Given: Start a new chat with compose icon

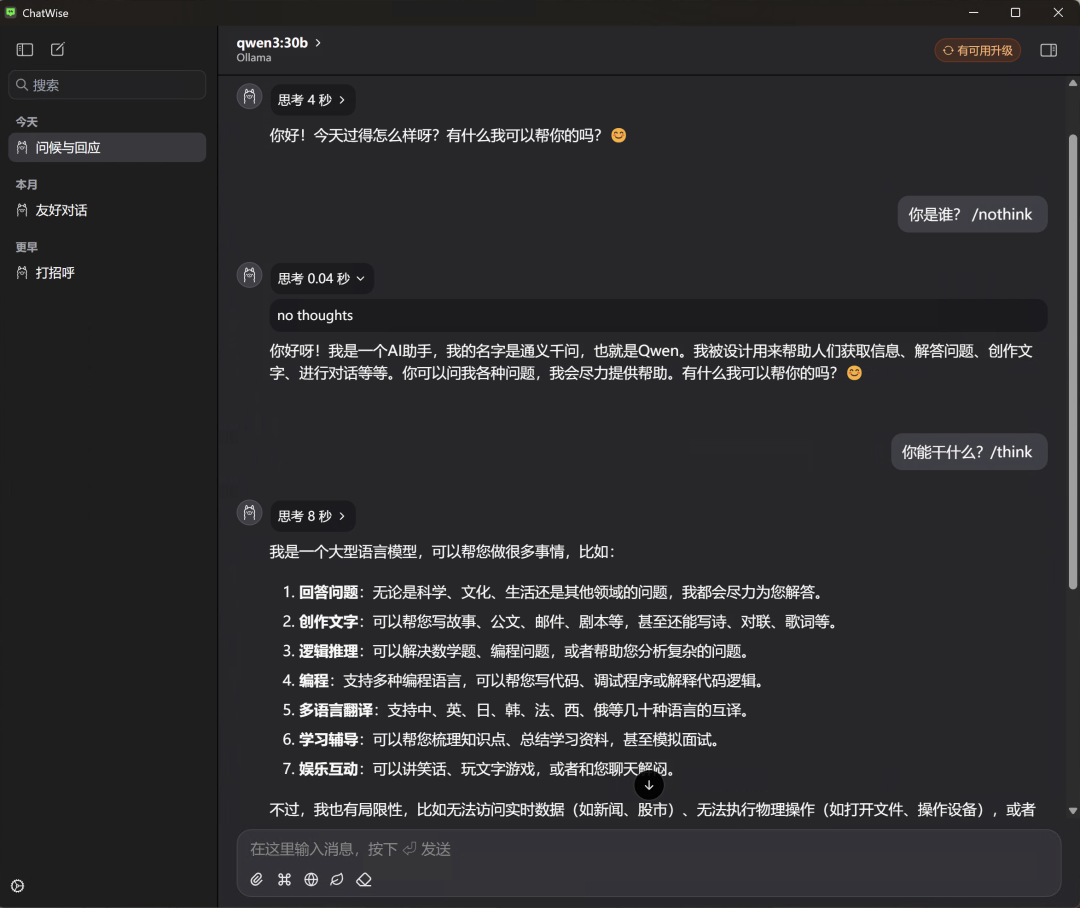Looking at the screenshot, I should point(58,50).
